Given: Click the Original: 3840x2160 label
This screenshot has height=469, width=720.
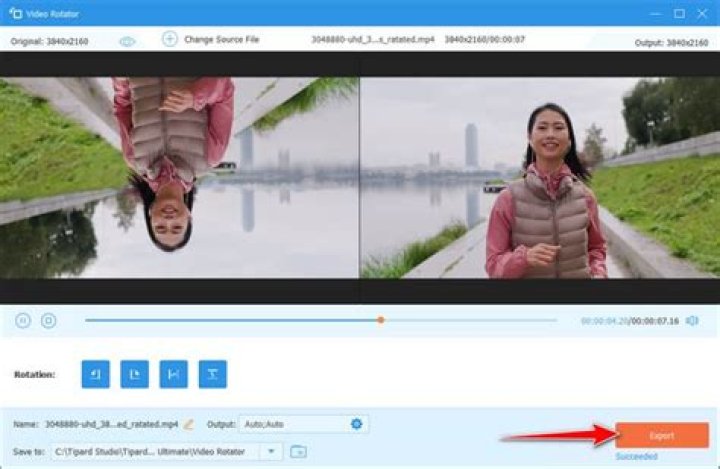Looking at the screenshot, I should pos(49,41).
